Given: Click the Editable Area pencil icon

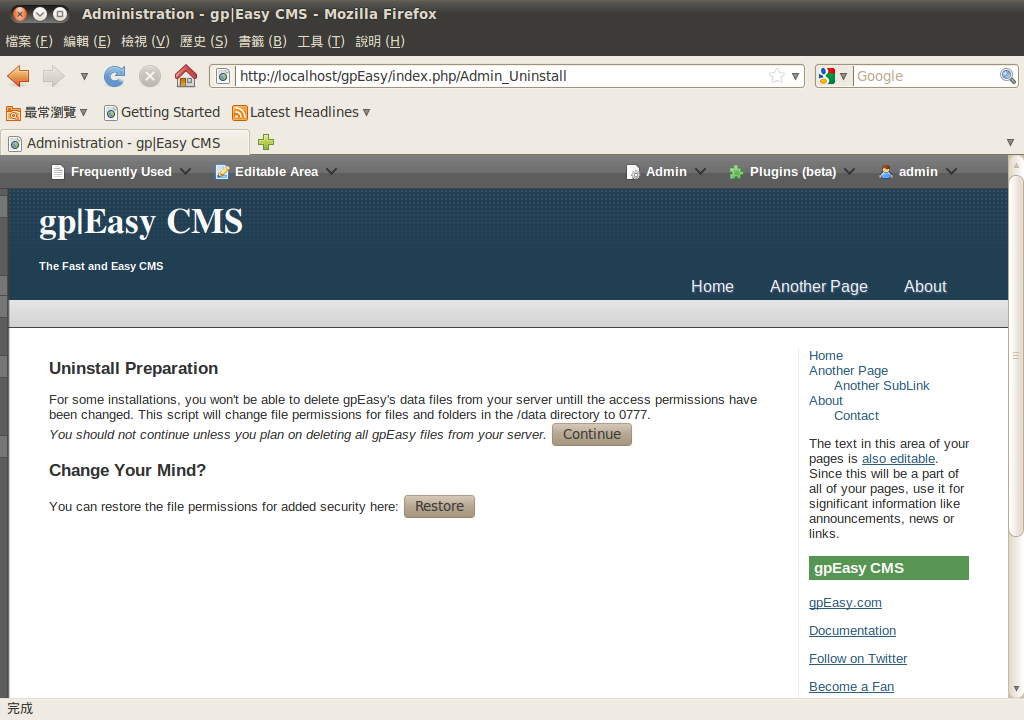Looking at the screenshot, I should tap(222, 172).
